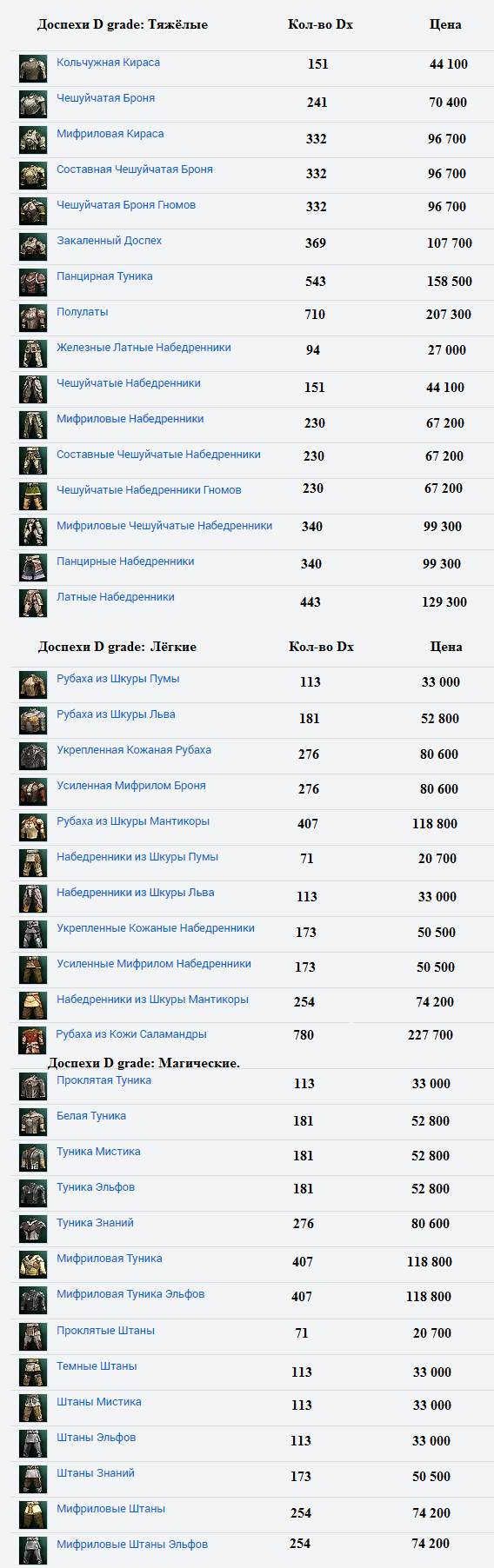Image resolution: width=494 pixels, height=1568 pixels.
Task: Select price 207 300 in Полулаты row
Action: 449,315
